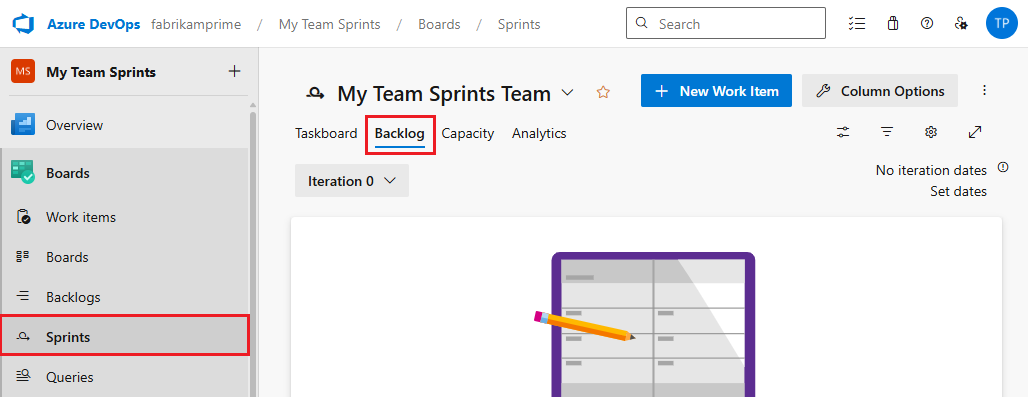1028x397 pixels.
Task: Select the Sprints breadcrumb in header
Action: pyautogui.click(x=519, y=24)
